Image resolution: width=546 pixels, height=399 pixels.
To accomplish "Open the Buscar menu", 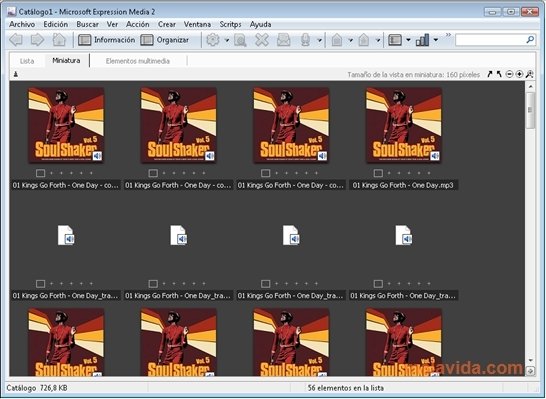I will pos(87,24).
